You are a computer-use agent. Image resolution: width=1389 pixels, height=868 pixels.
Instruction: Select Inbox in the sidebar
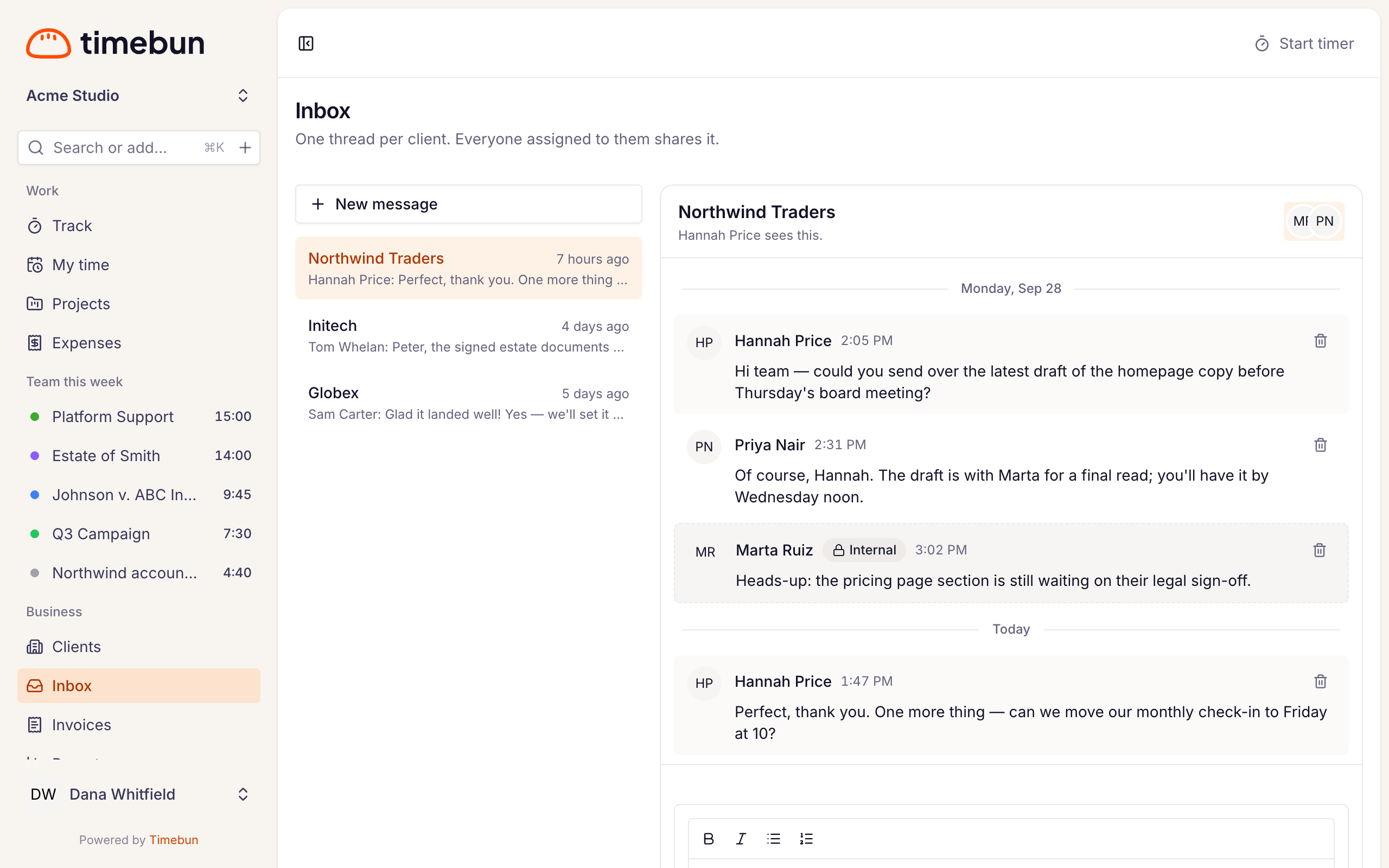click(x=139, y=685)
